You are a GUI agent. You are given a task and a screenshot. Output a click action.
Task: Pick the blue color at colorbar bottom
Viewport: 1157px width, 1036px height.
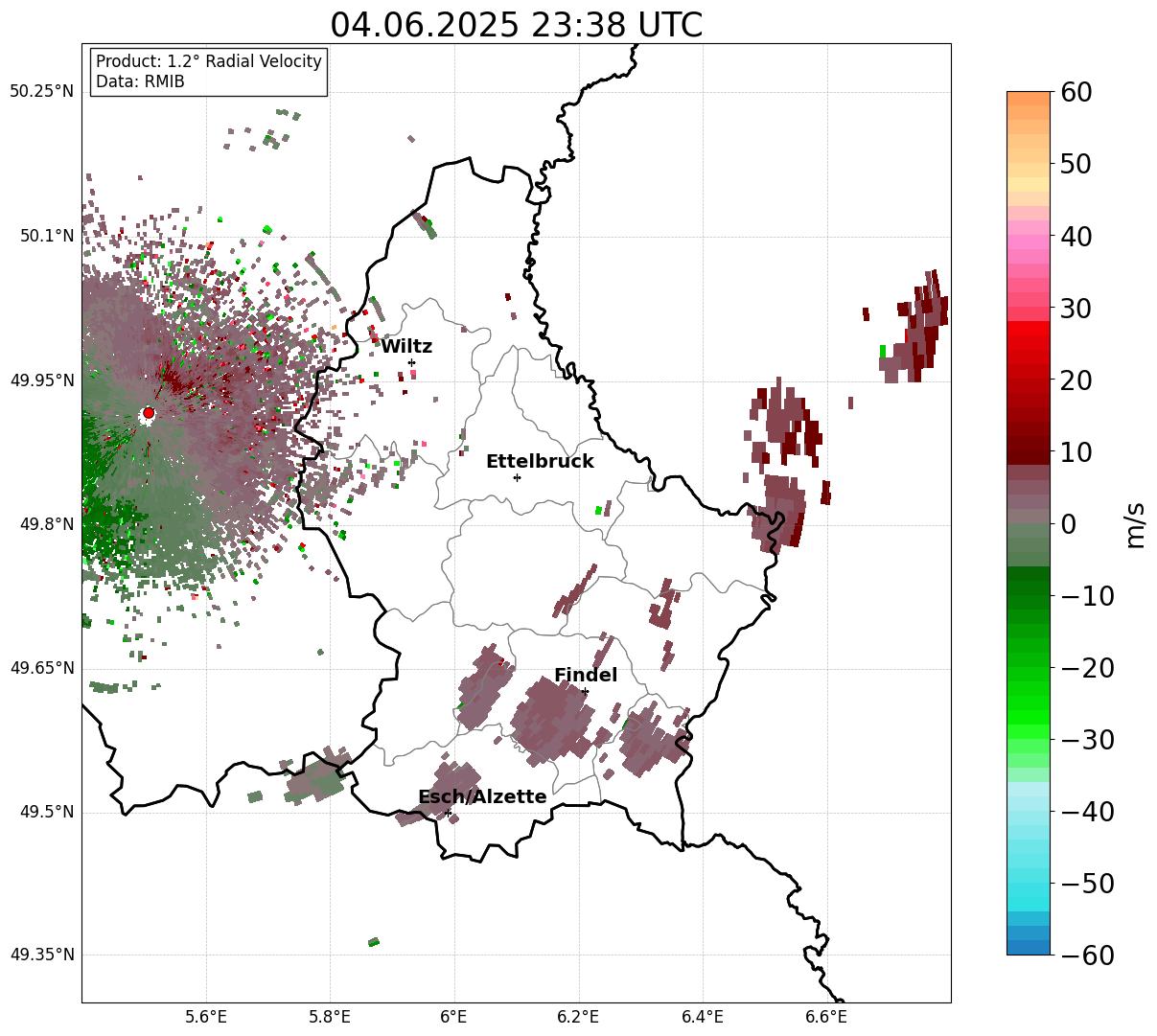click(1029, 947)
